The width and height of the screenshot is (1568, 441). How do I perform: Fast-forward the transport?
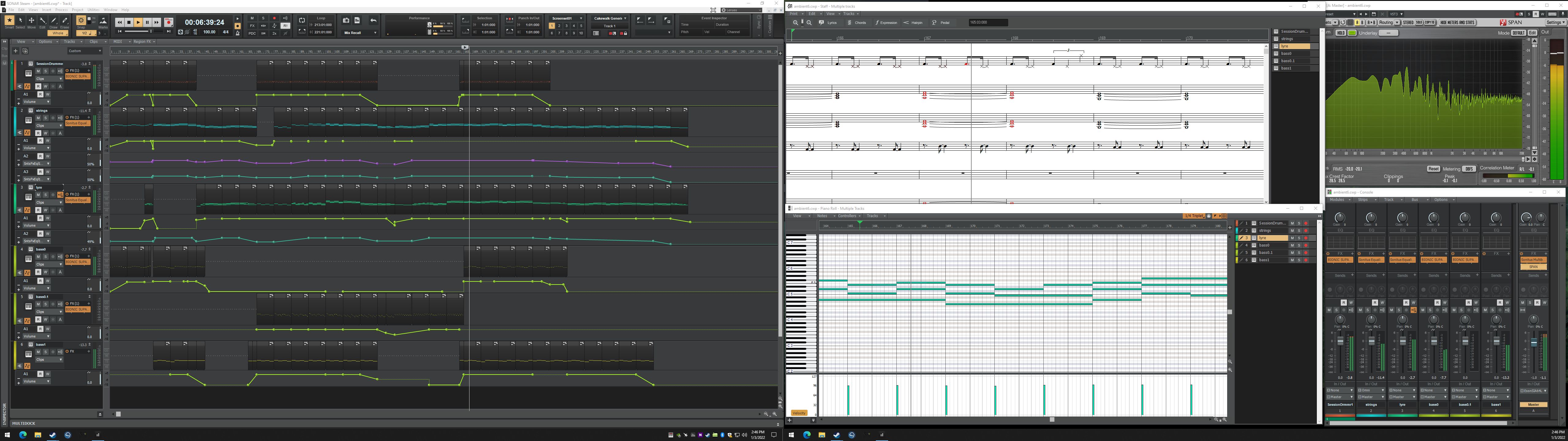(156, 23)
